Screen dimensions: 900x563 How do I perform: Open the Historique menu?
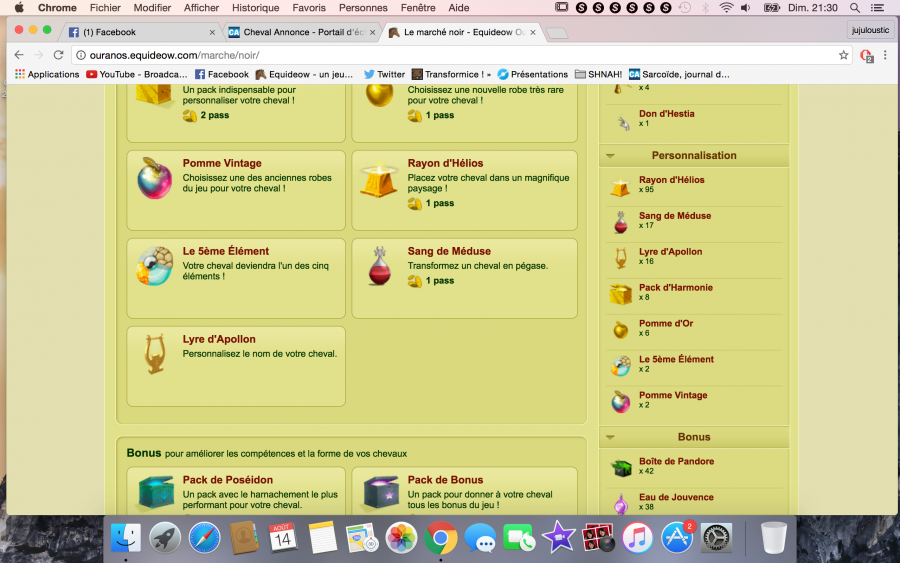(x=255, y=7)
